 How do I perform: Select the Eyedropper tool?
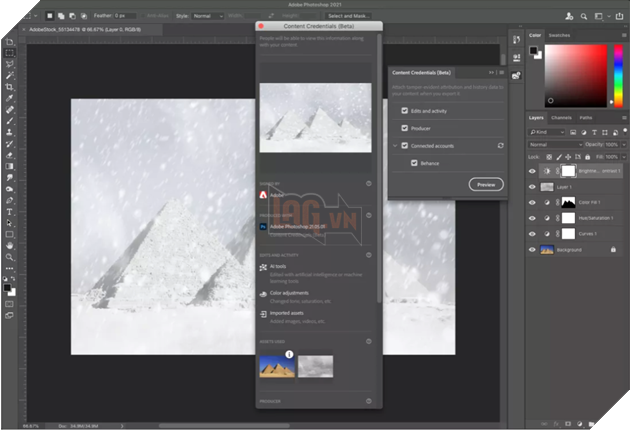tap(10, 98)
